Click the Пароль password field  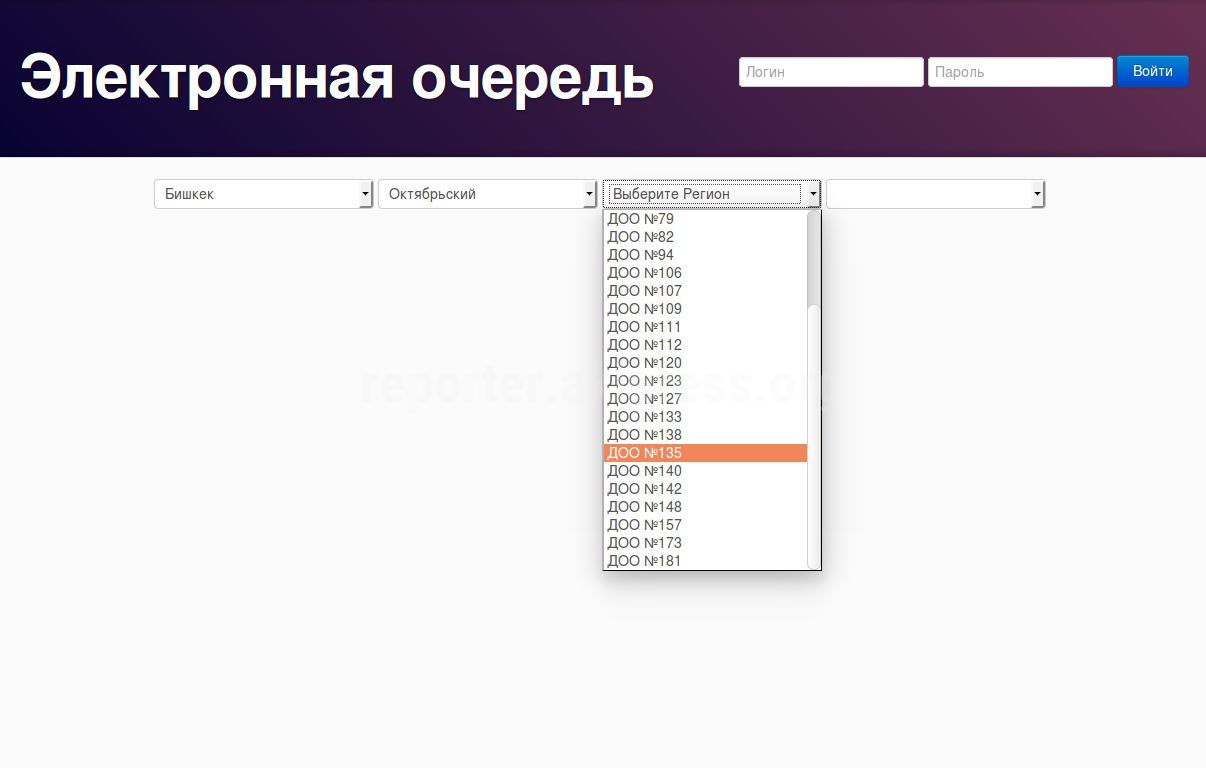(x=1019, y=72)
